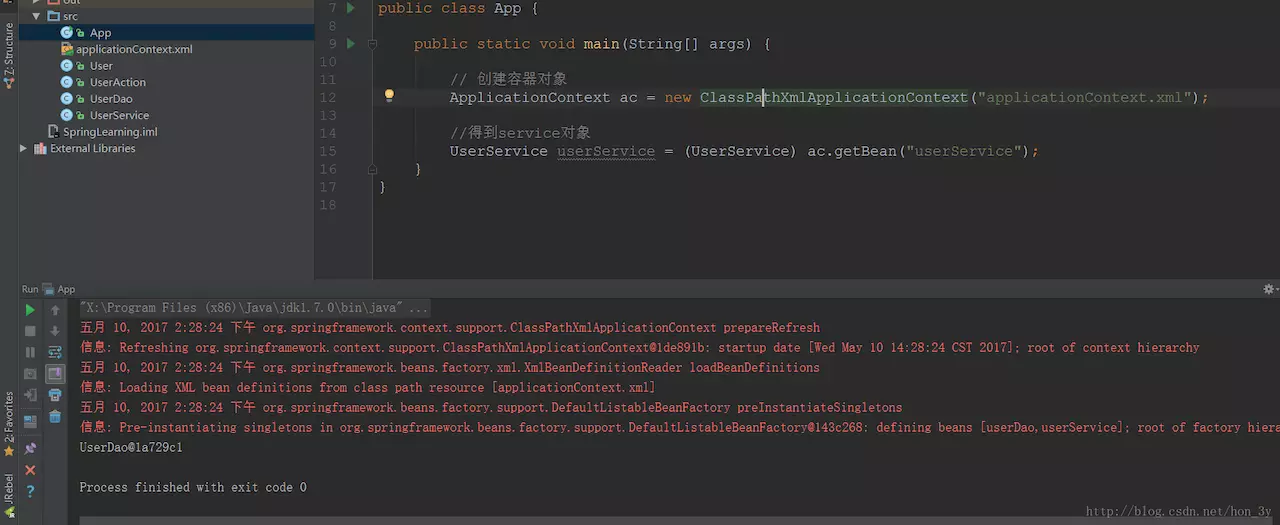Open Help via question mark icon
1280x525 pixels.
pyautogui.click(x=30, y=491)
